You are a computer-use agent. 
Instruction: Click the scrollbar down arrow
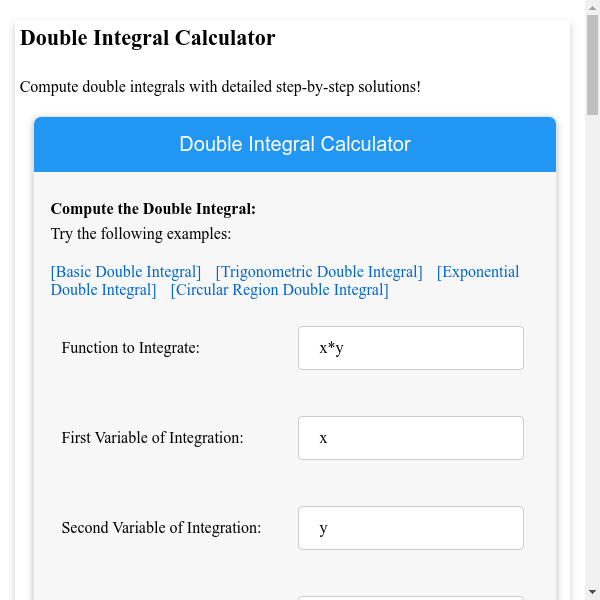tap(592, 592)
